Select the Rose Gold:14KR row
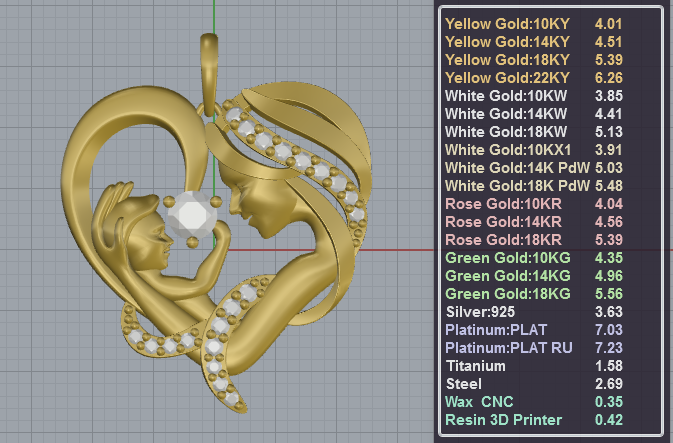Screen dimensions: 673x443 click(534, 222)
